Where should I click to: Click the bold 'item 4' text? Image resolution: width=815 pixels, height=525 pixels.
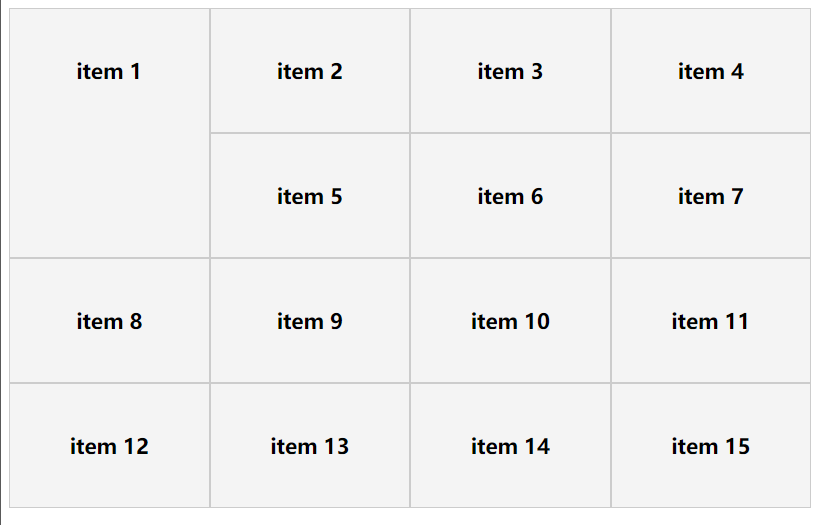710,71
